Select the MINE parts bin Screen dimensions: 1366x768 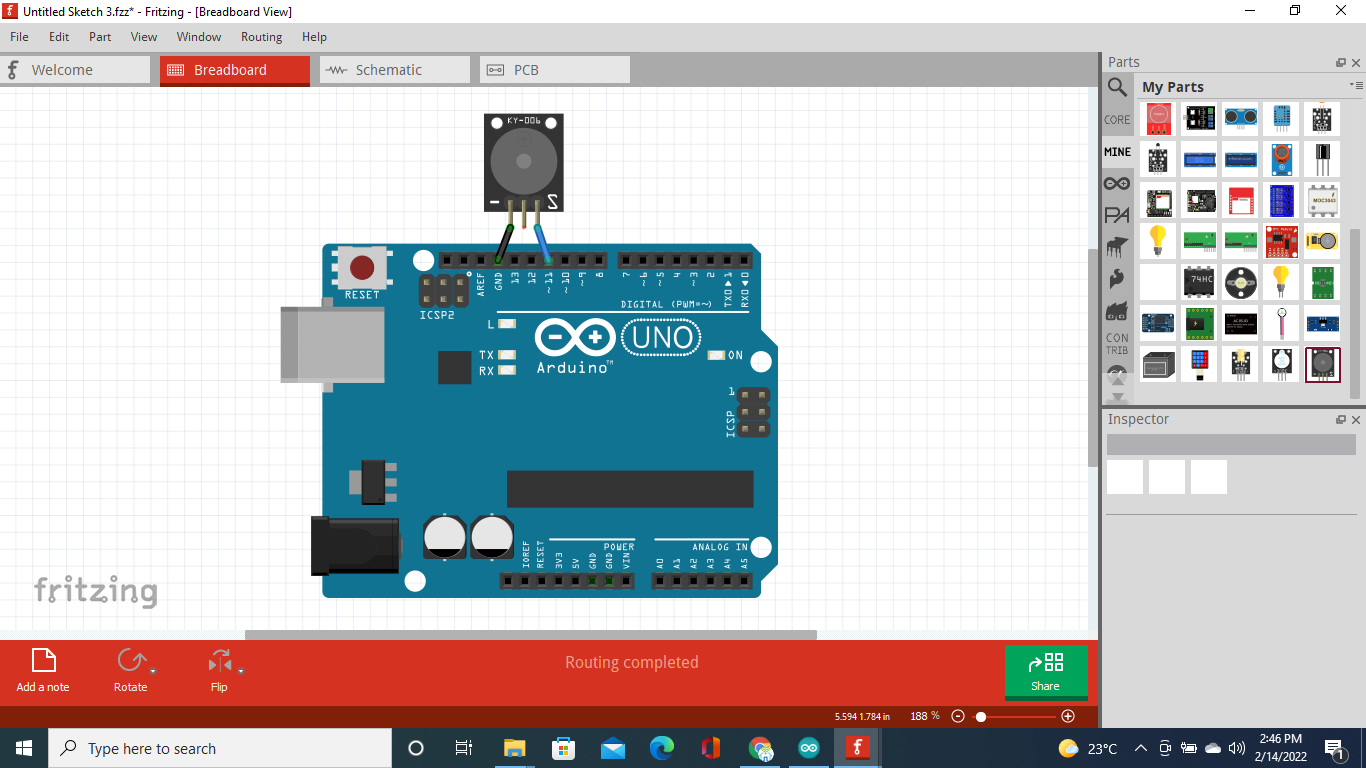click(1117, 152)
